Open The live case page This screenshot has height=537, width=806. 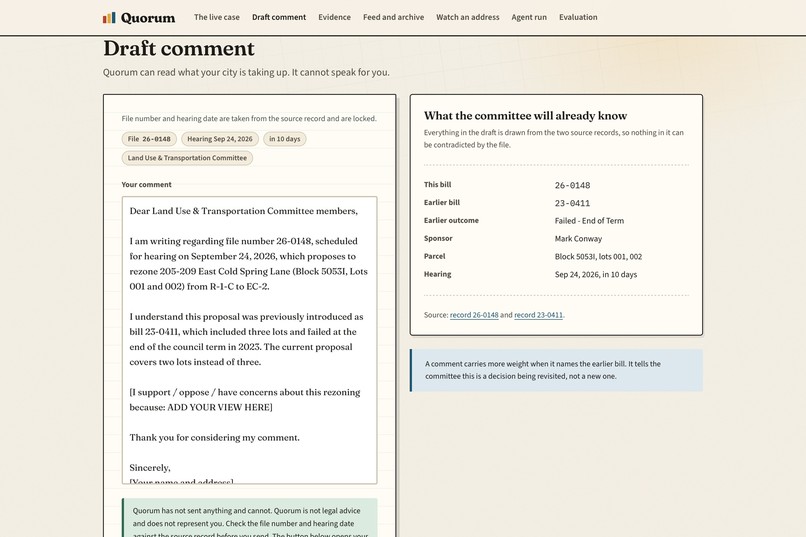(x=216, y=17)
